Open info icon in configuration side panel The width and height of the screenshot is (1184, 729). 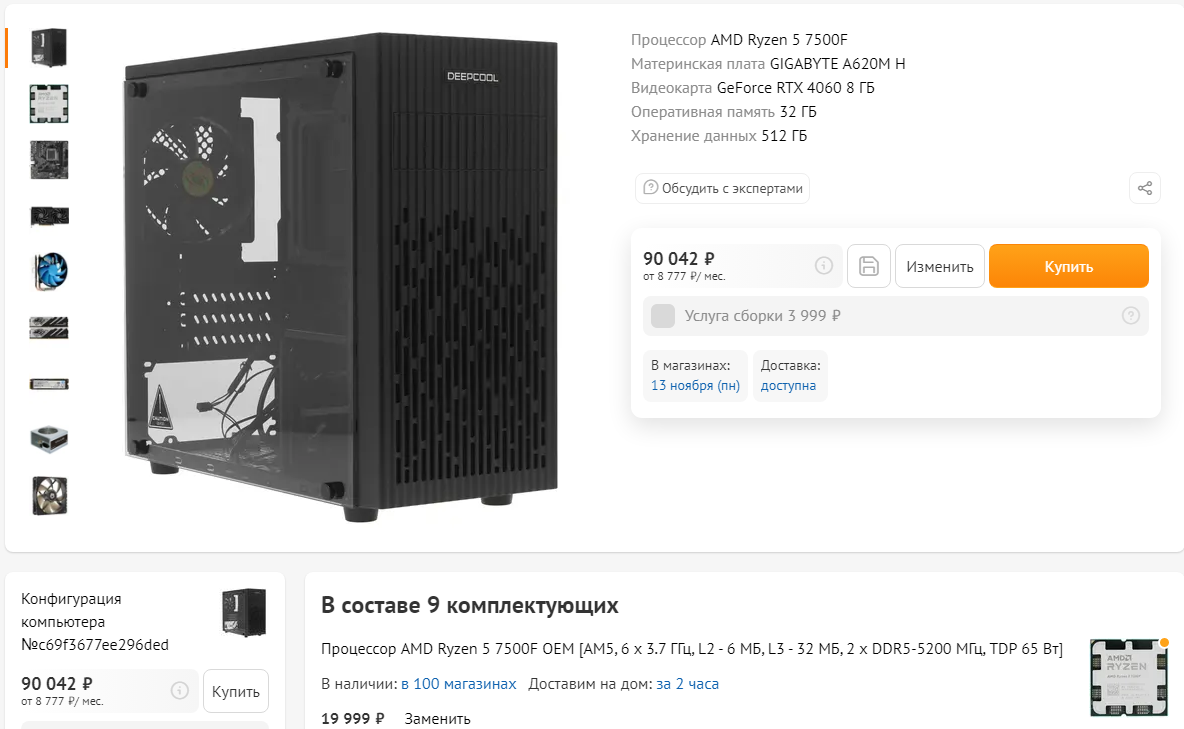point(180,690)
